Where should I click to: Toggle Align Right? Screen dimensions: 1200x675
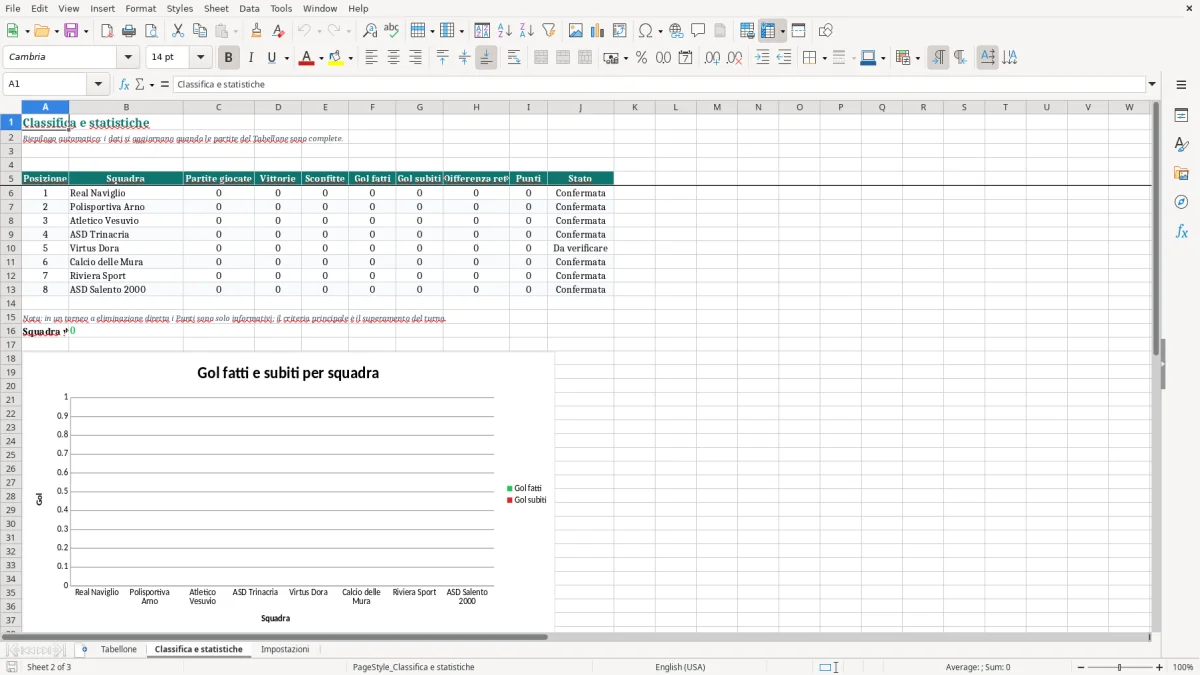coord(415,58)
